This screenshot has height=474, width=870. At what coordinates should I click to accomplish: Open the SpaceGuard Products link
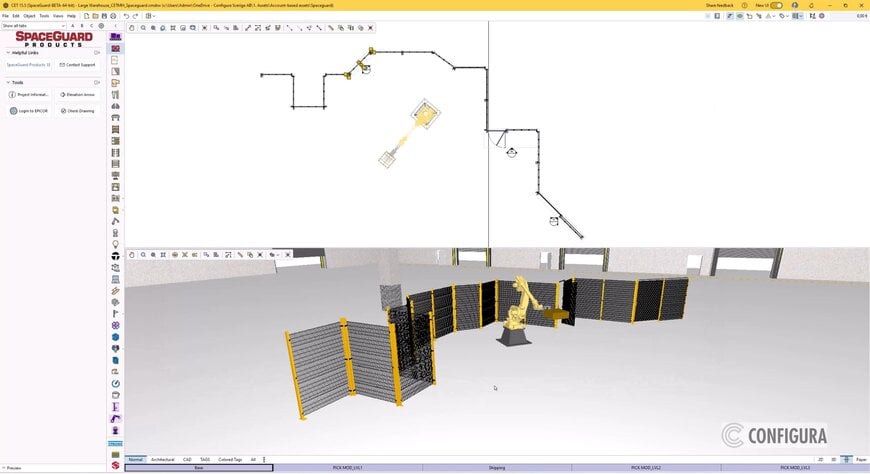tap(28, 65)
